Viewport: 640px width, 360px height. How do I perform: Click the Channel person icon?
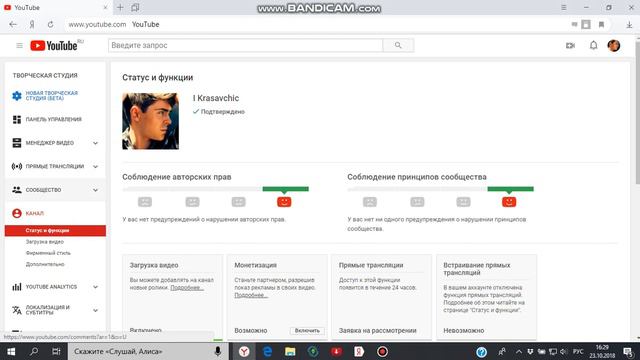(x=17, y=213)
